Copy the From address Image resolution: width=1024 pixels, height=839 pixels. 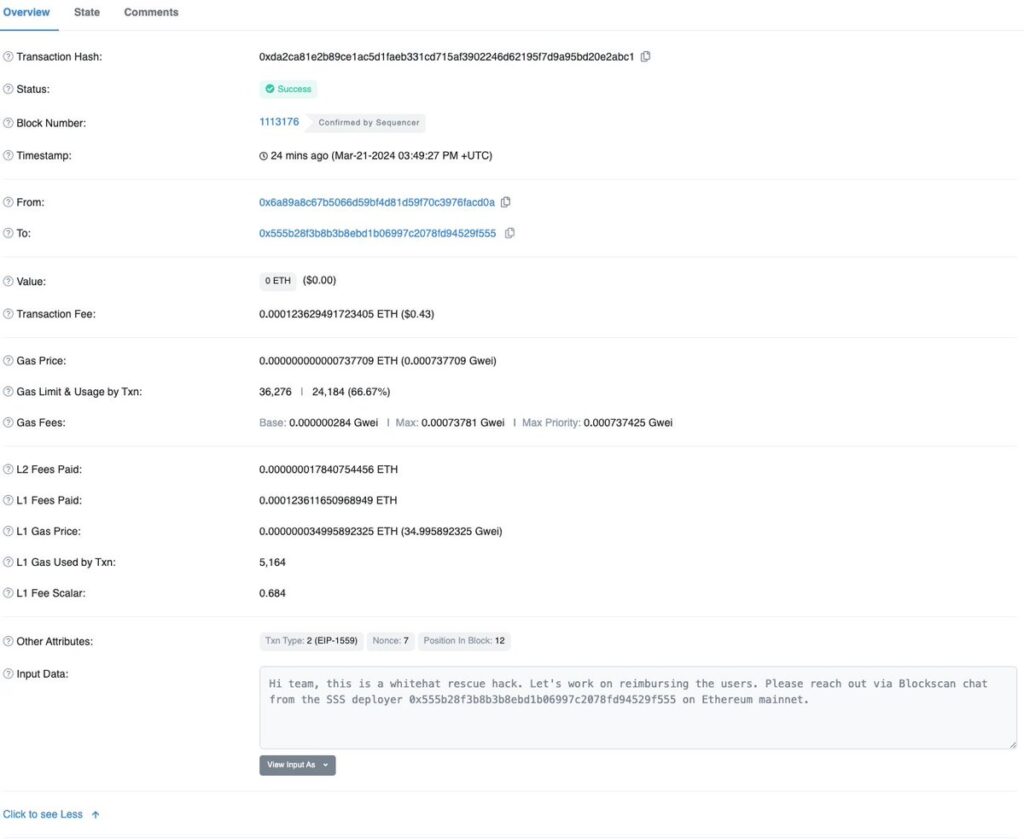pyautogui.click(x=506, y=202)
